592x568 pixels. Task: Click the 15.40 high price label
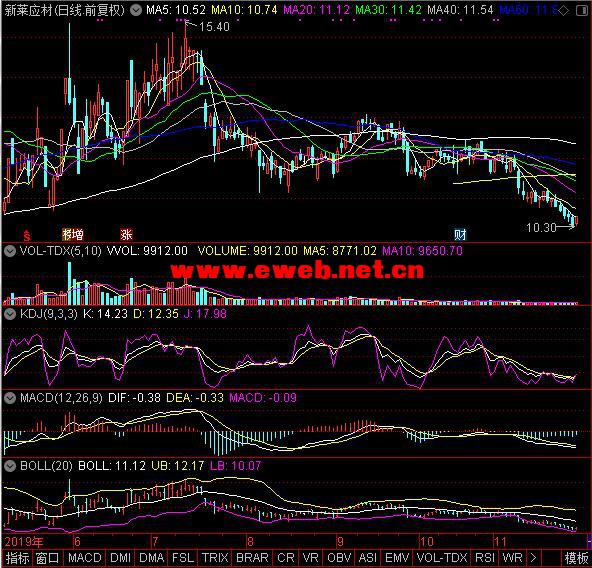214,26
